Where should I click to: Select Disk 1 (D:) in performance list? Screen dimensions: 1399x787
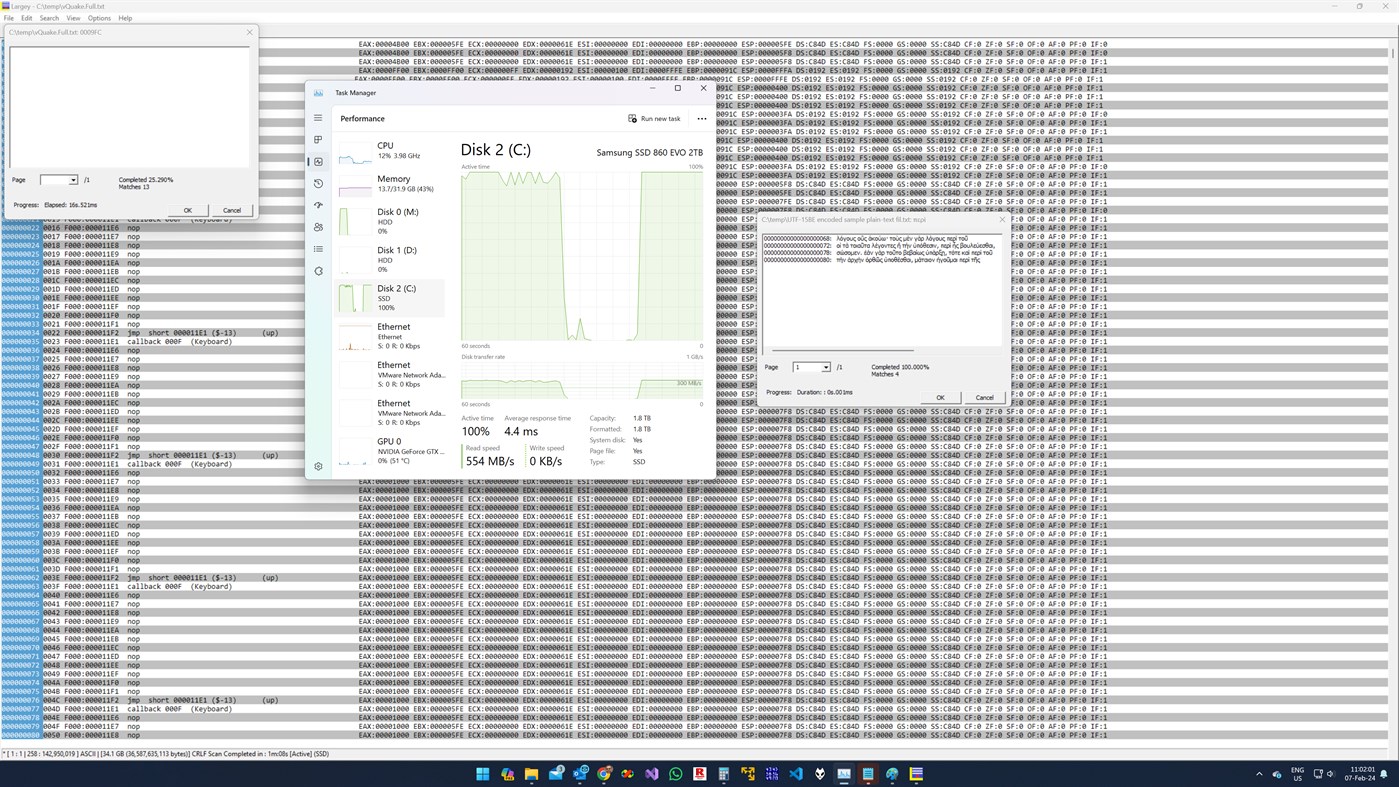pyautogui.click(x=390, y=259)
